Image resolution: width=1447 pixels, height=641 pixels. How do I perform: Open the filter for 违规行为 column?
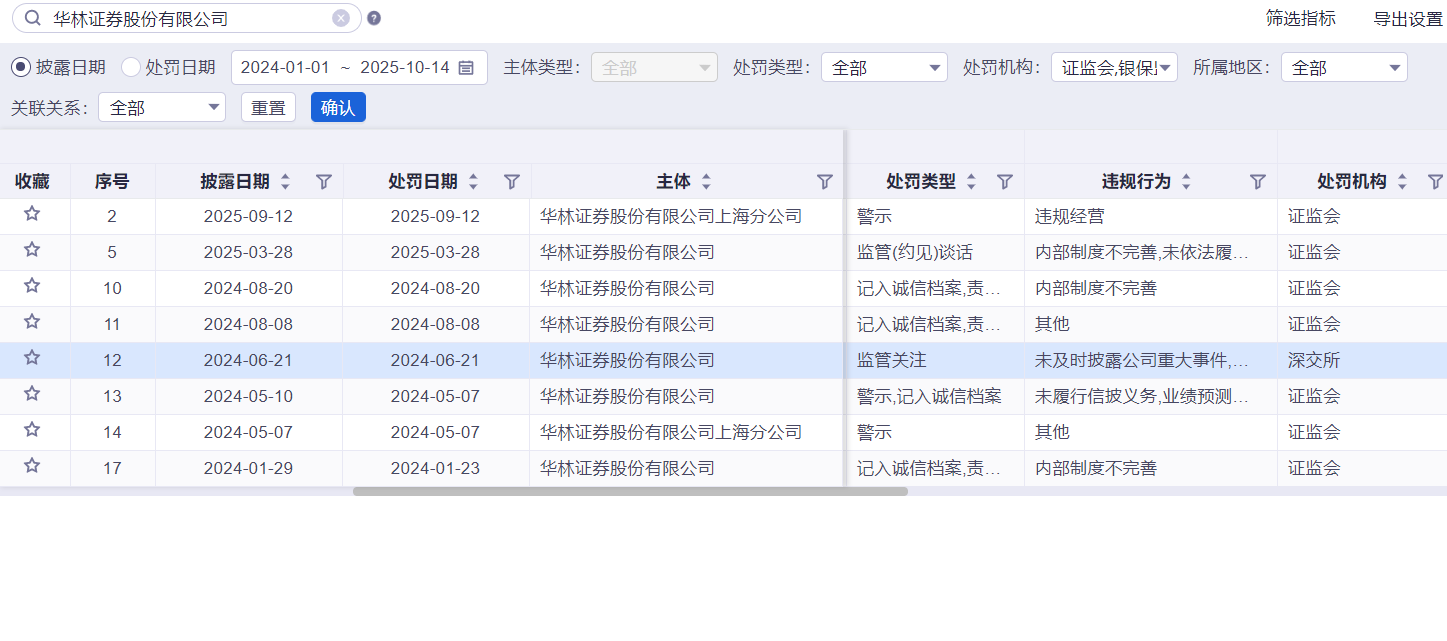tap(1258, 182)
